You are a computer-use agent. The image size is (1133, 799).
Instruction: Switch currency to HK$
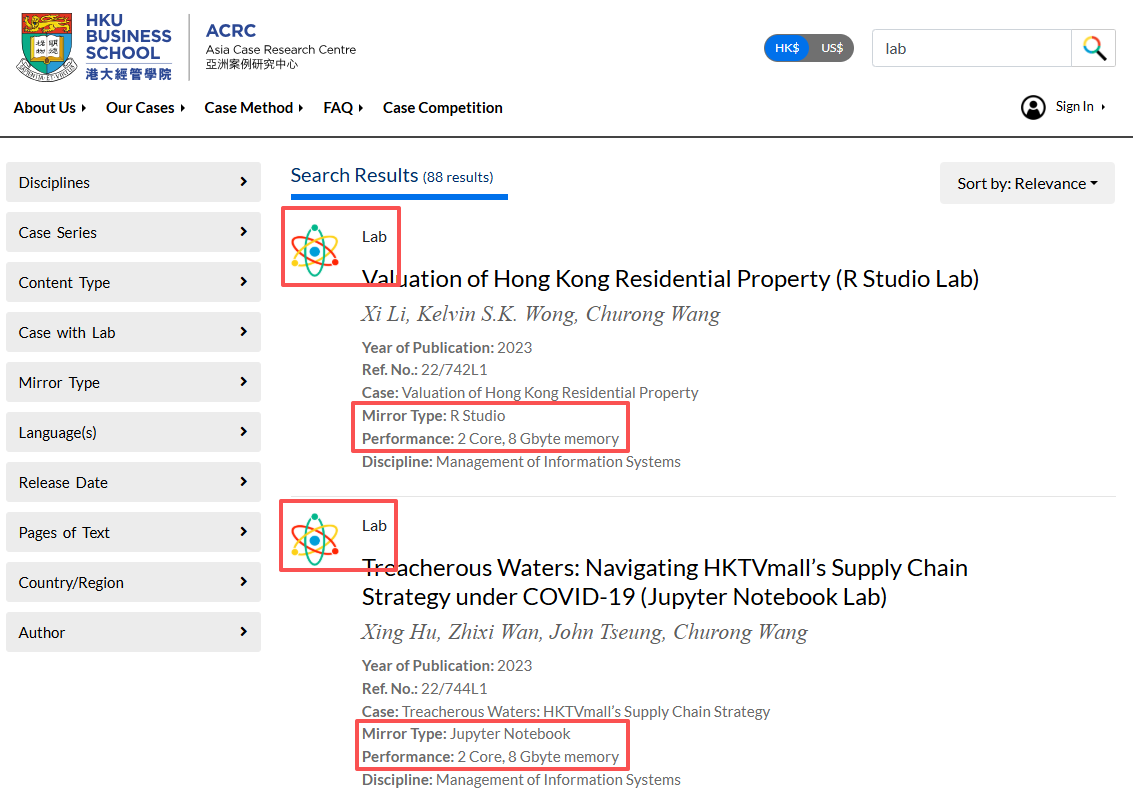tap(787, 48)
